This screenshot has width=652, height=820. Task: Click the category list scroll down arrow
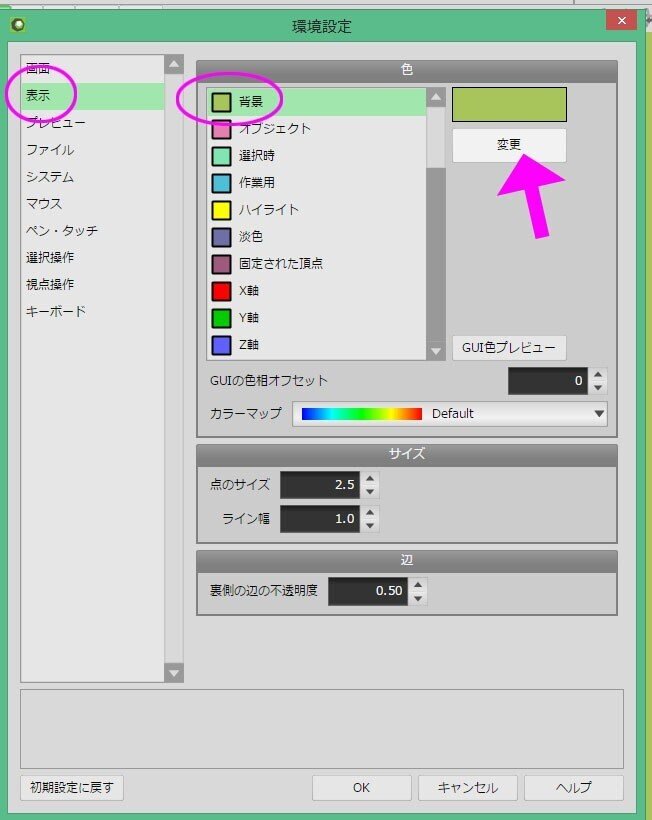[x=174, y=673]
